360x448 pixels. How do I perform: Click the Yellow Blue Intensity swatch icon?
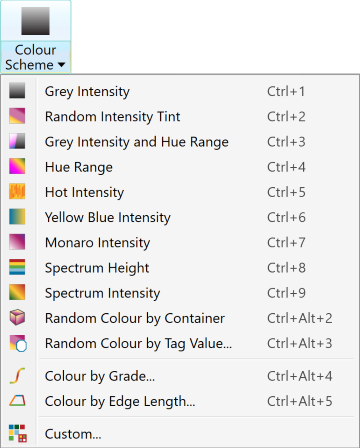tap(17, 217)
